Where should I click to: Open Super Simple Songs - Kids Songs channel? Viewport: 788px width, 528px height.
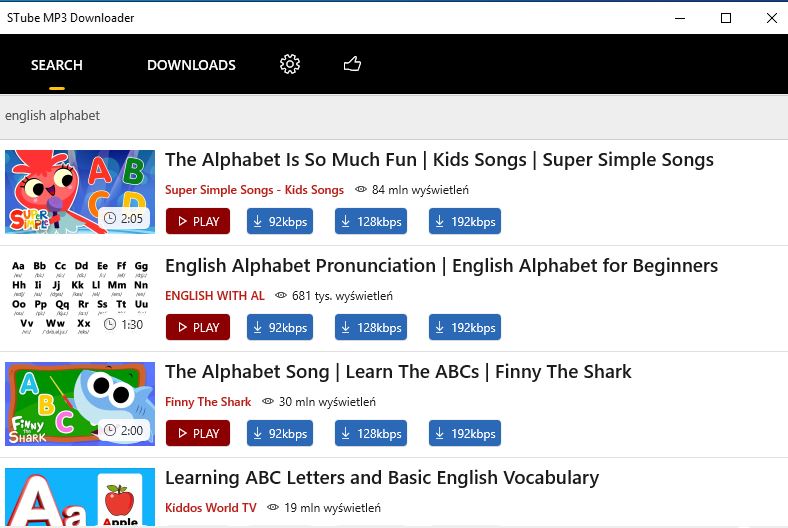tap(254, 190)
